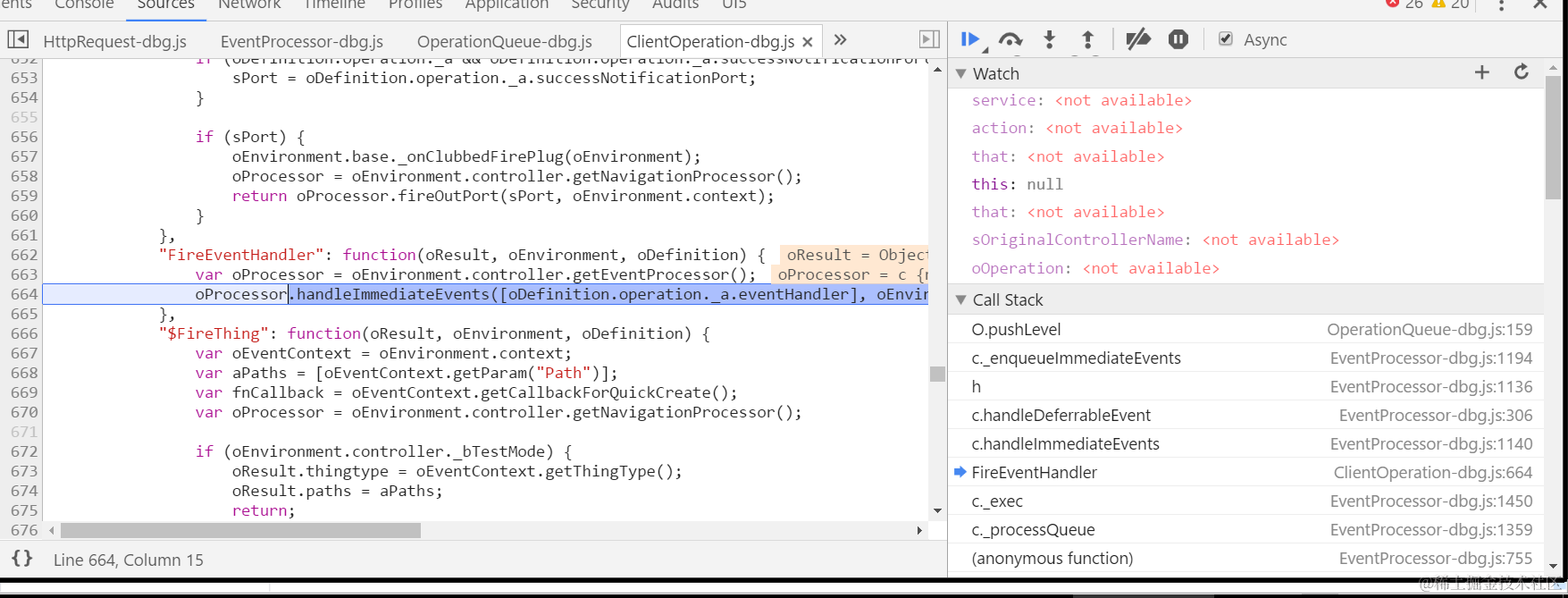Step into next function call
Screen dimensions: 1568x598
pos(1050,39)
